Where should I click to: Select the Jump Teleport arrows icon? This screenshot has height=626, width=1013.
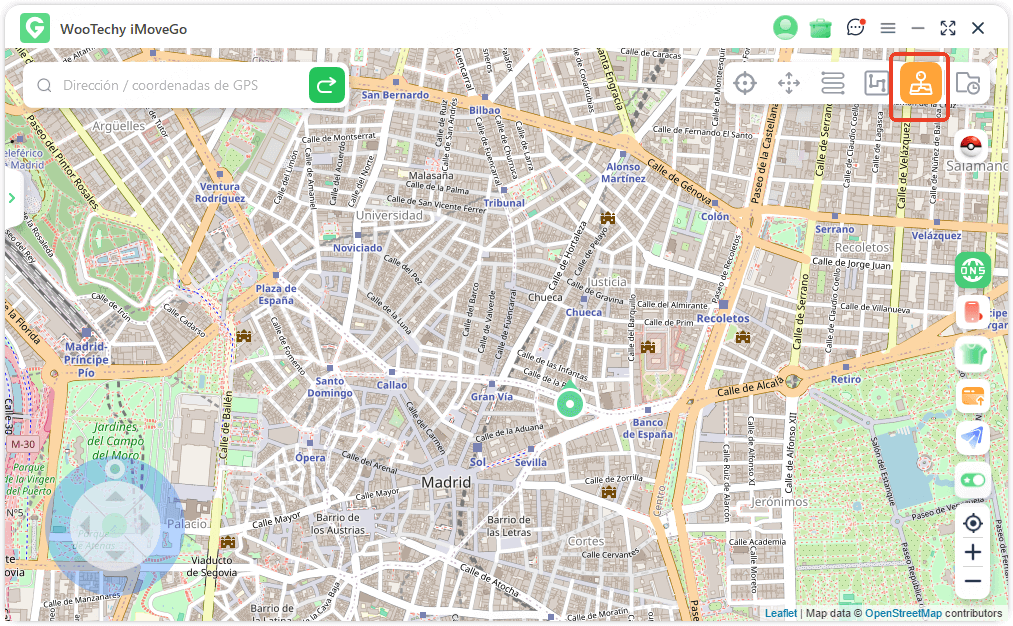[789, 84]
